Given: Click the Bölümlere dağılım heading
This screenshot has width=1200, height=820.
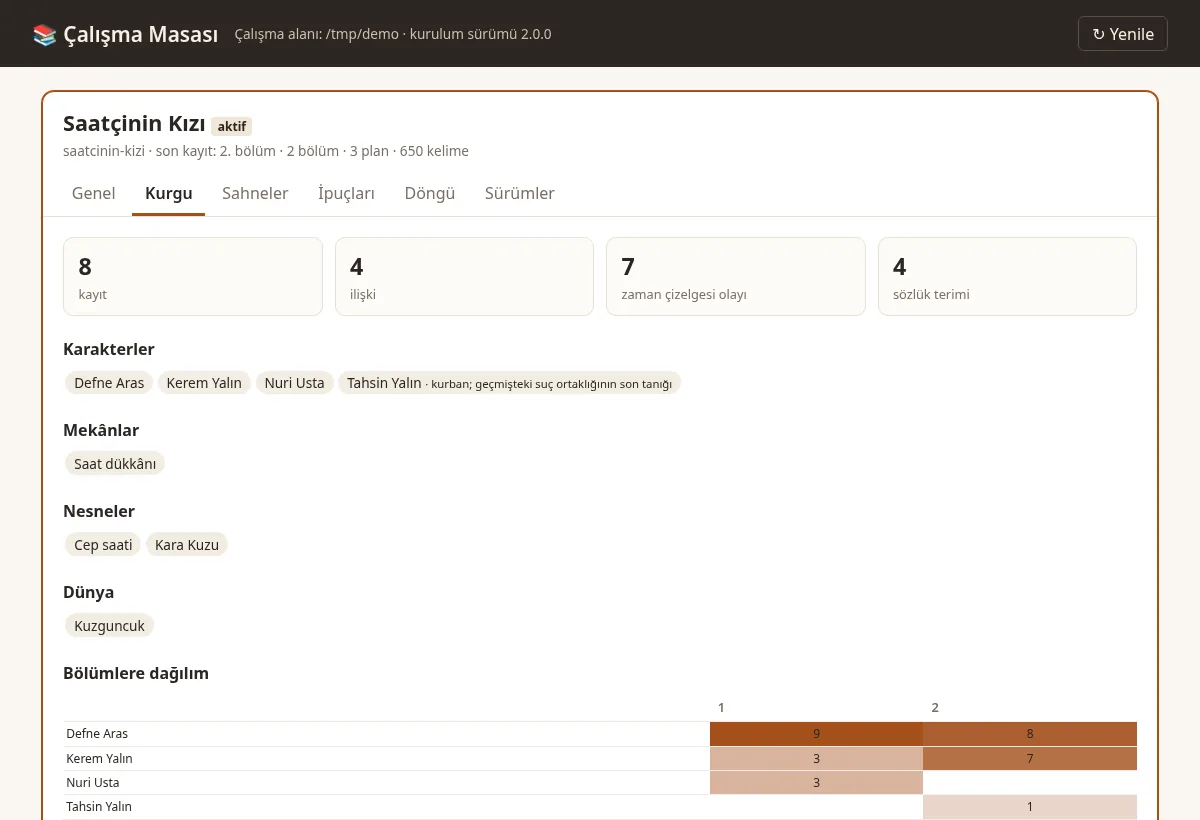Looking at the screenshot, I should (x=136, y=673).
